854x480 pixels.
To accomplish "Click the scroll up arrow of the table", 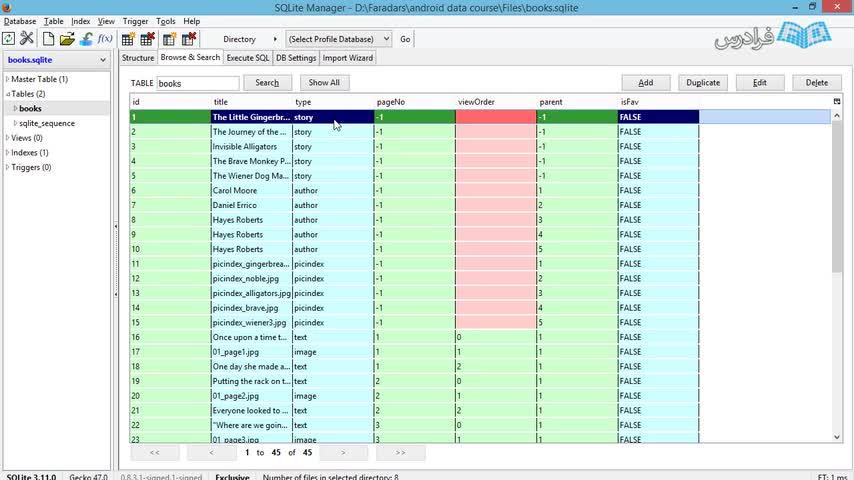I will 837,116.
